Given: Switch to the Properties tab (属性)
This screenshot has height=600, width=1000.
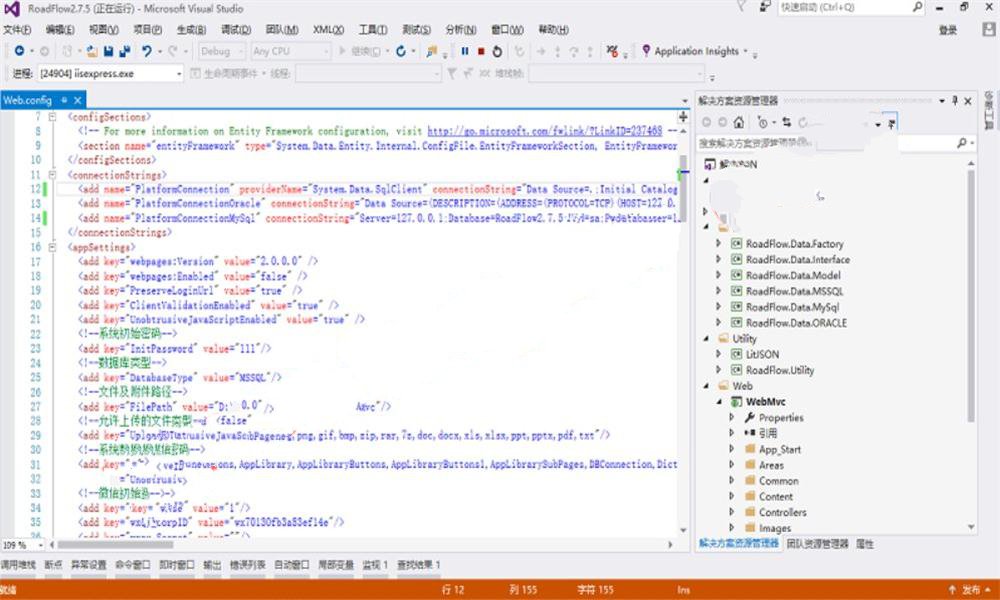Looking at the screenshot, I should coord(864,544).
